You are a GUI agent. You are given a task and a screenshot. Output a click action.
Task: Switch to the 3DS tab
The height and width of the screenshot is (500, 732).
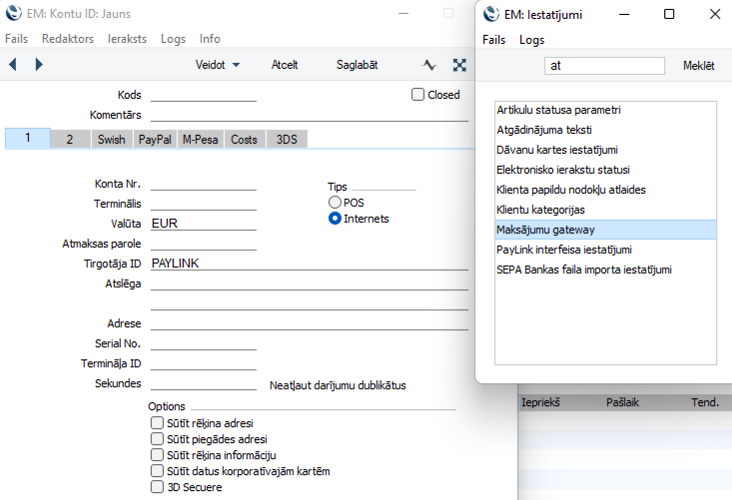click(x=287, y=140)
